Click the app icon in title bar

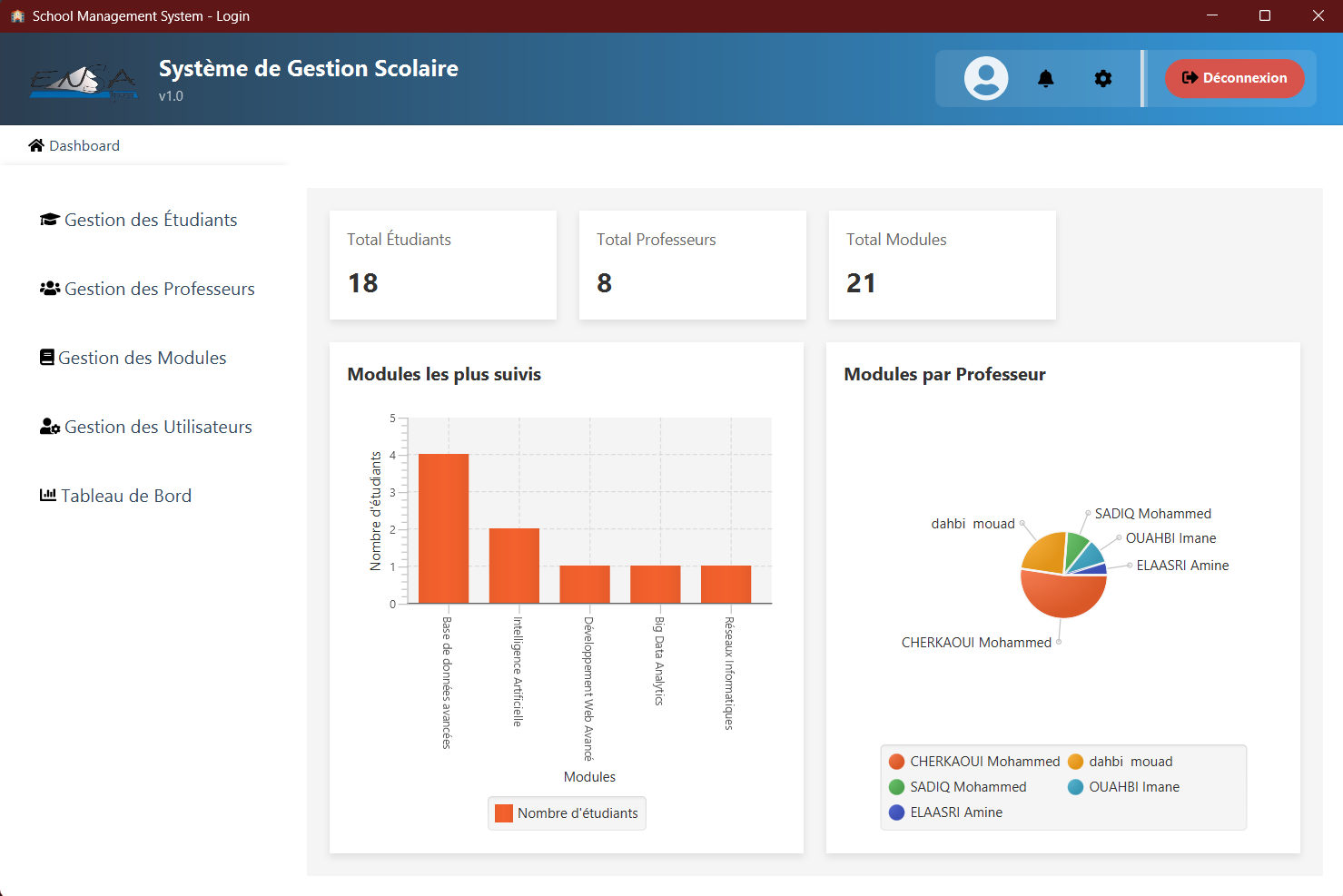[x=17, y=16]
